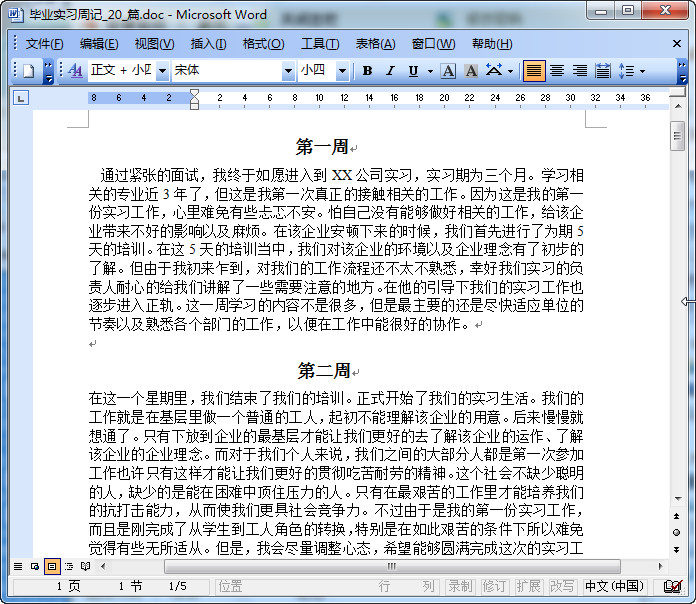Click the New Blank Document icon

[29, 71]
